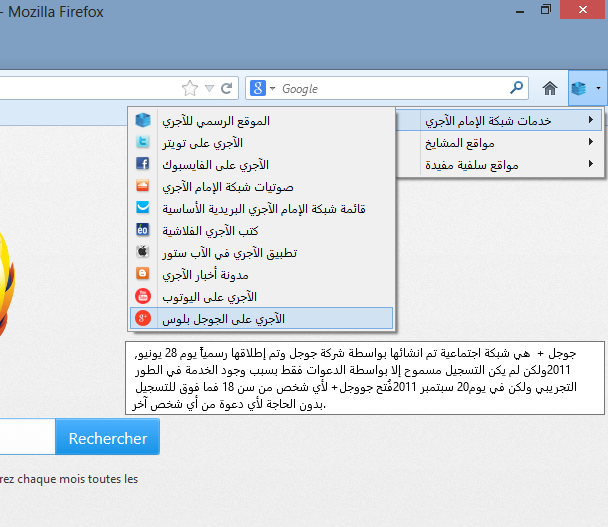Close the Firefox window
608x527 pixels.
(x=583, y=9)
